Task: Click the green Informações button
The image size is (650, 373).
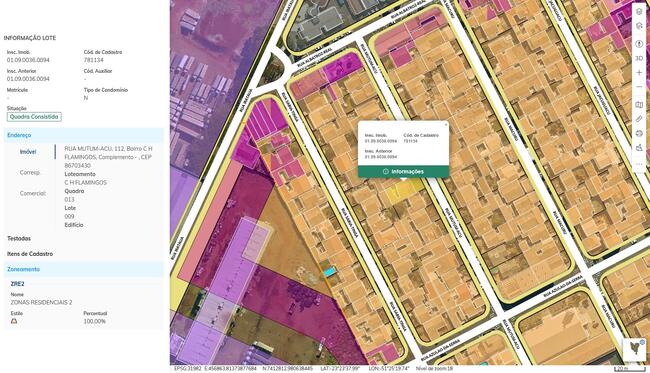Action: 403,171
